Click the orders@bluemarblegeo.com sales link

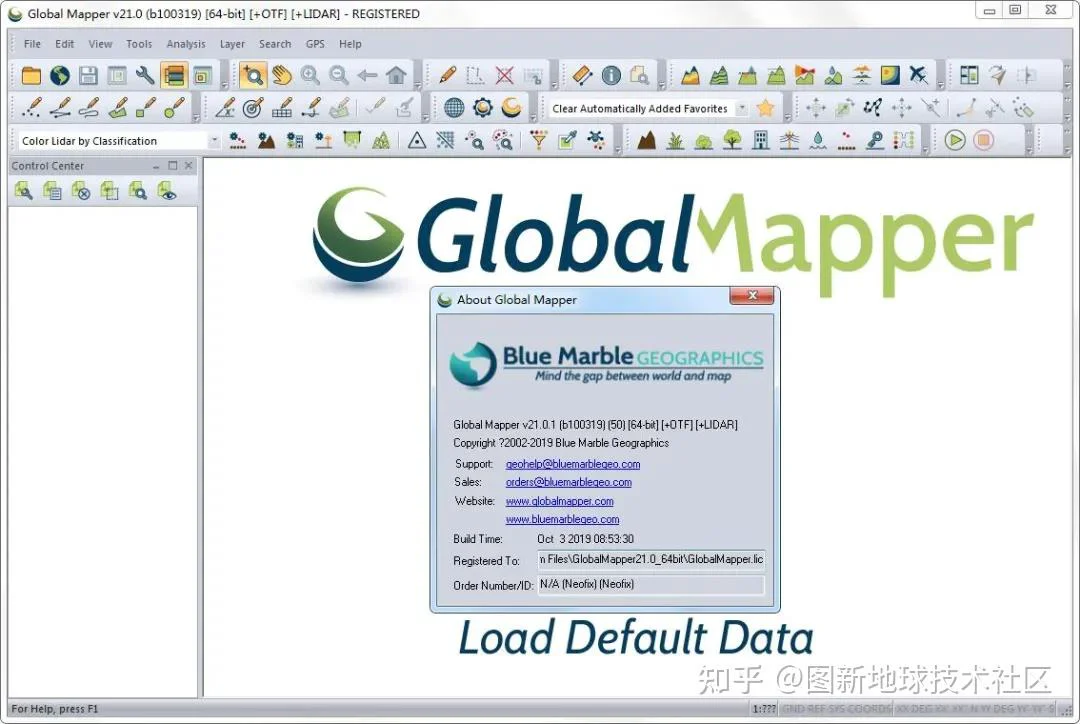568,482
